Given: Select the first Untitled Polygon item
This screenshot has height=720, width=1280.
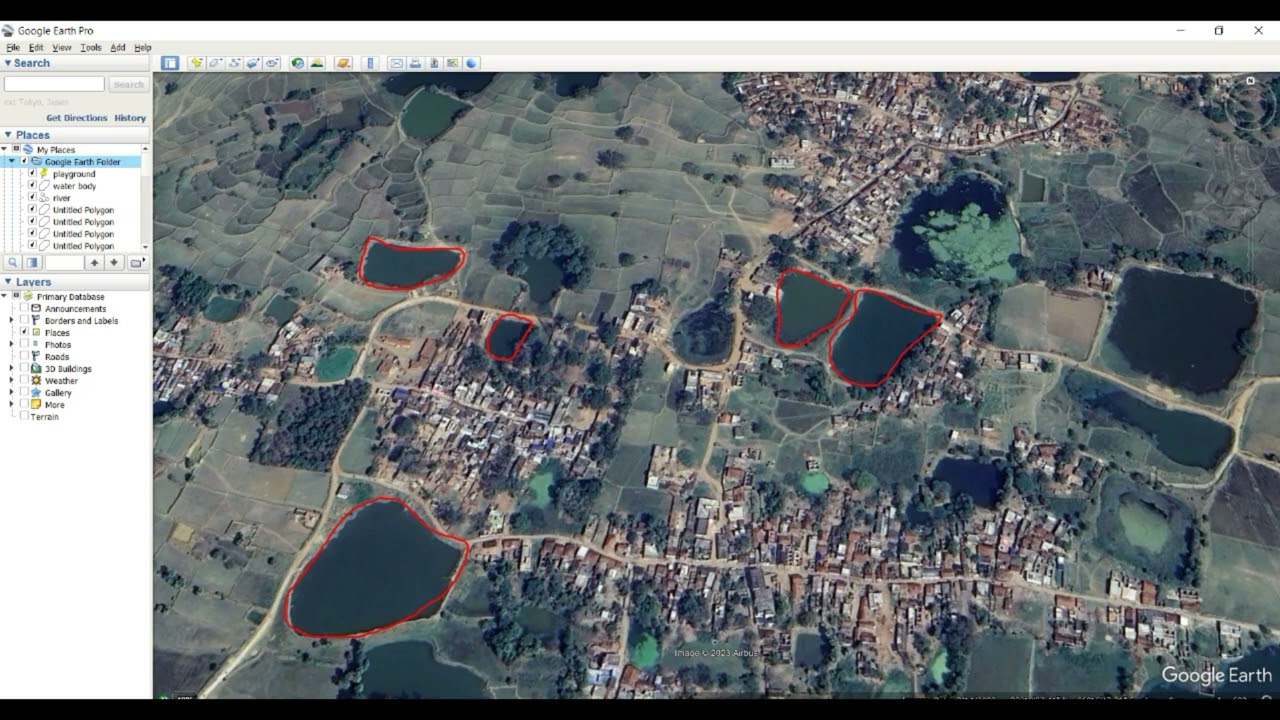Looking at the screenshot, I should 83,210.
